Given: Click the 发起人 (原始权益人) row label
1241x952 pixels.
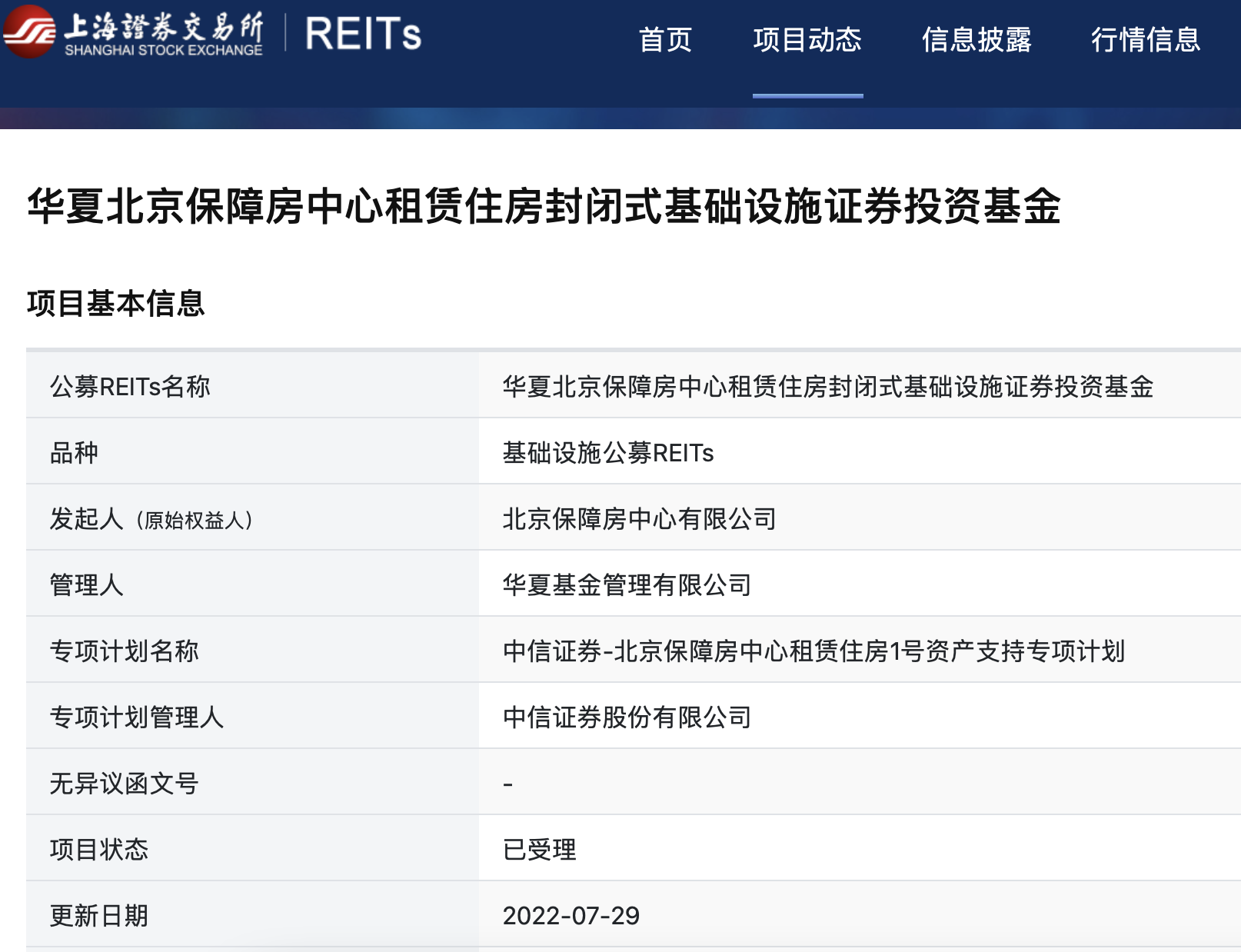Looking at the screenshot, I should pos(151,519).
